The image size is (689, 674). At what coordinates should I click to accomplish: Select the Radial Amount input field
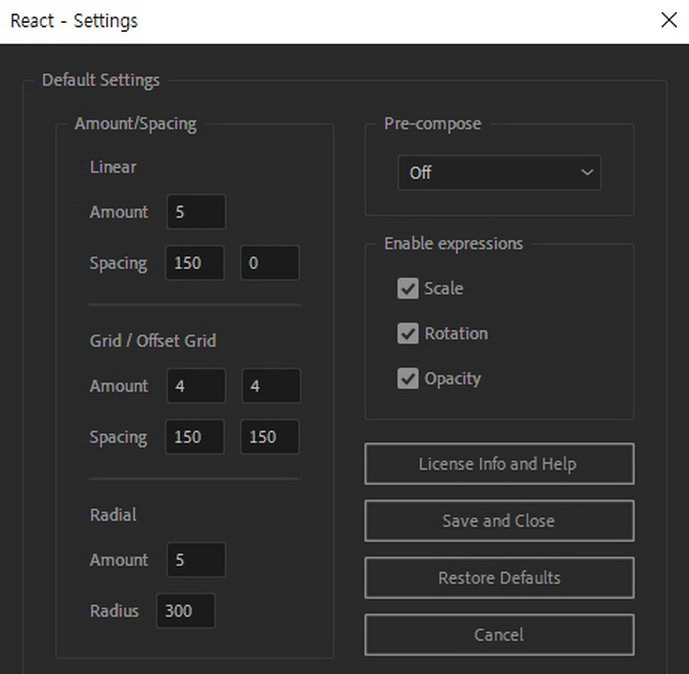point(196,560)
